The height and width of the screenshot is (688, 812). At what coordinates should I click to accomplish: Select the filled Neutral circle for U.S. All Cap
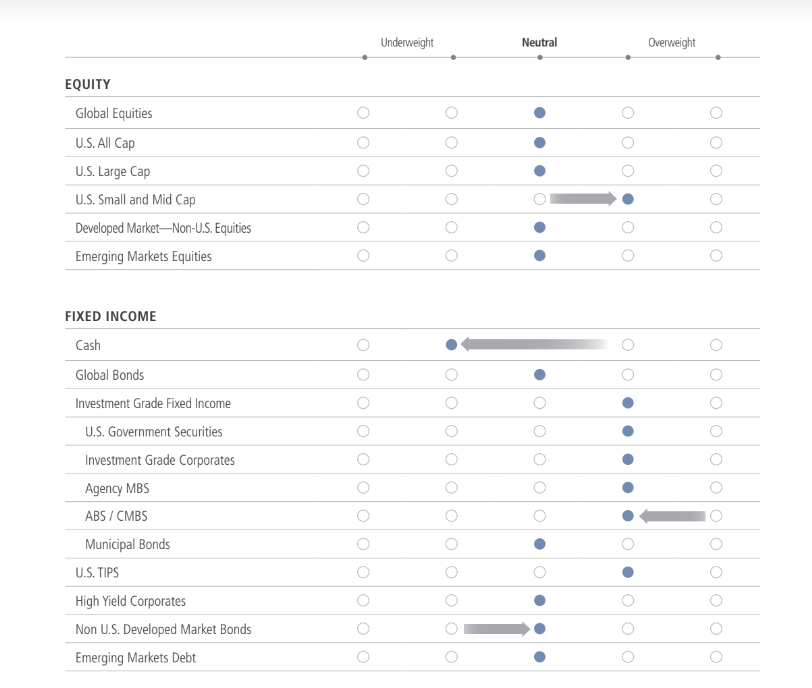point(540,142)
